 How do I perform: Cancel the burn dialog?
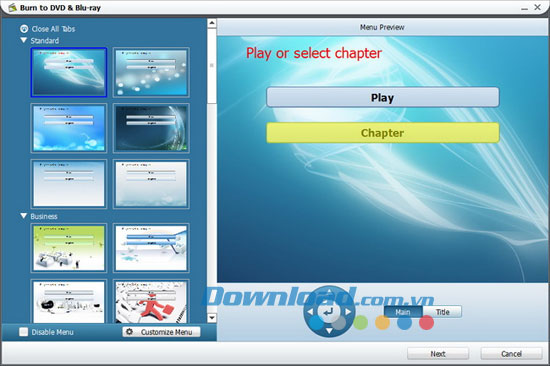tap(511, 354)
